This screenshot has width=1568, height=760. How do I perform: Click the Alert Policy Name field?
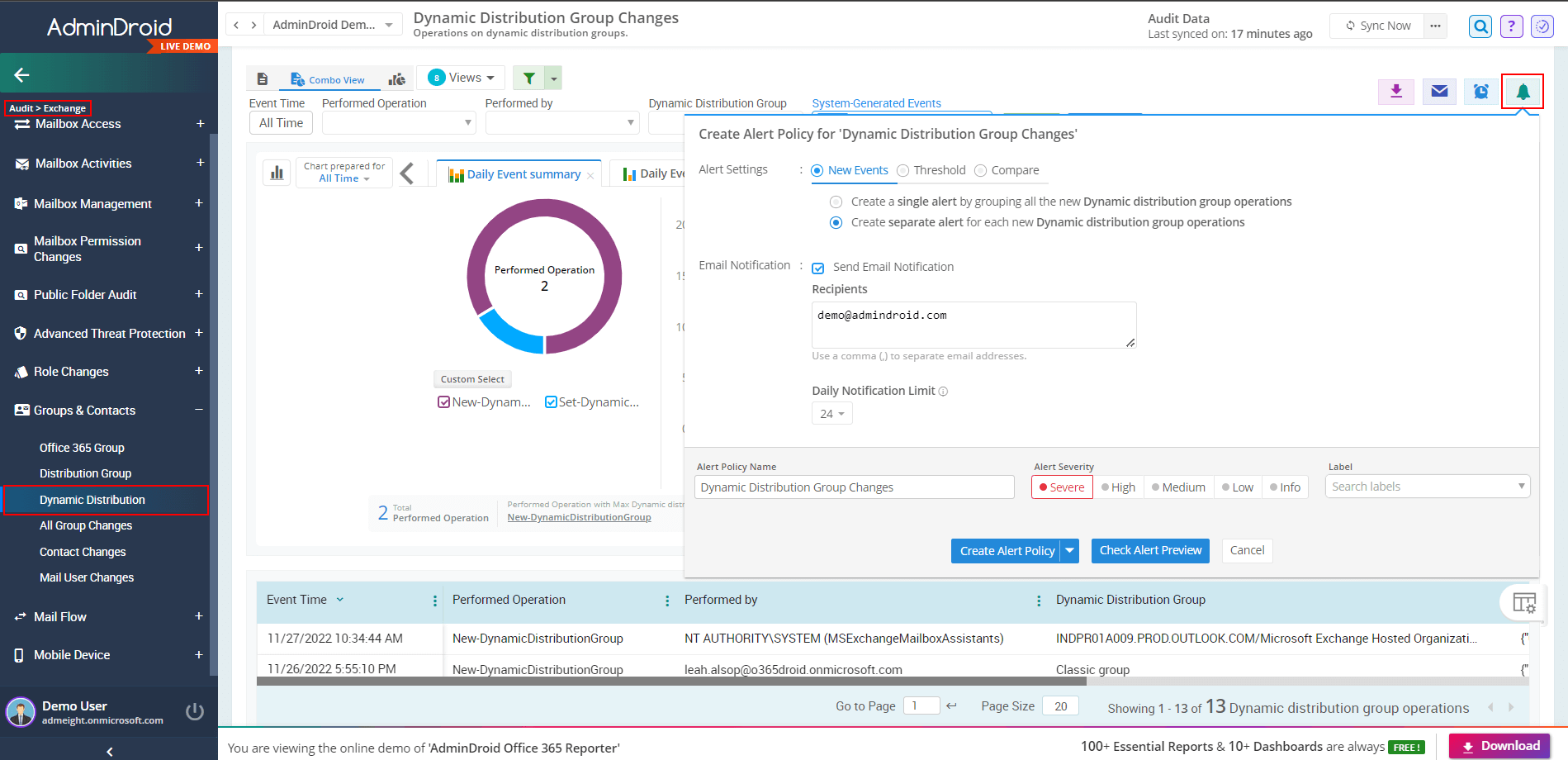click(x=854, y=487)
